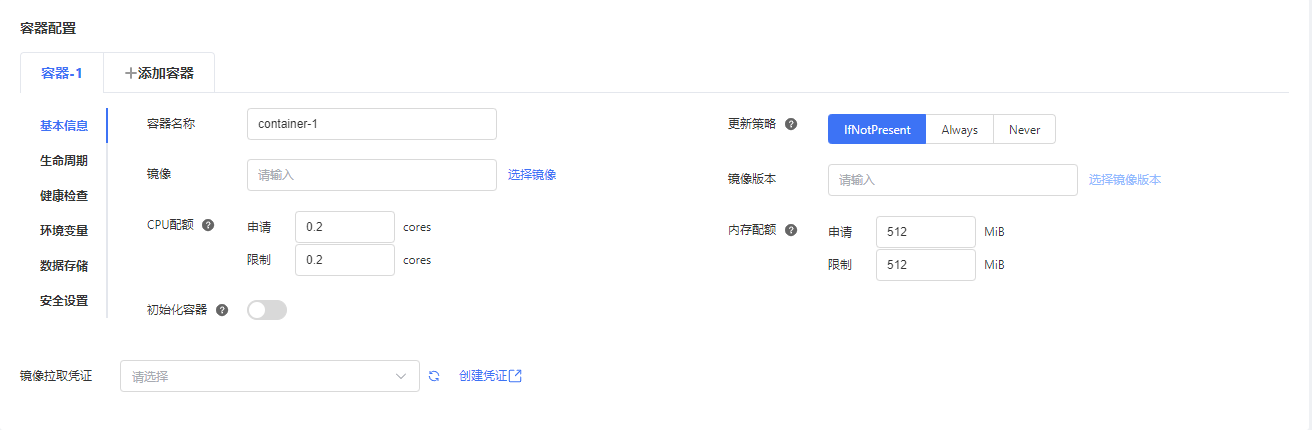Open the 生命周期 section
The height and width of the screenshot is (430, 1312).
pos(64,160)
